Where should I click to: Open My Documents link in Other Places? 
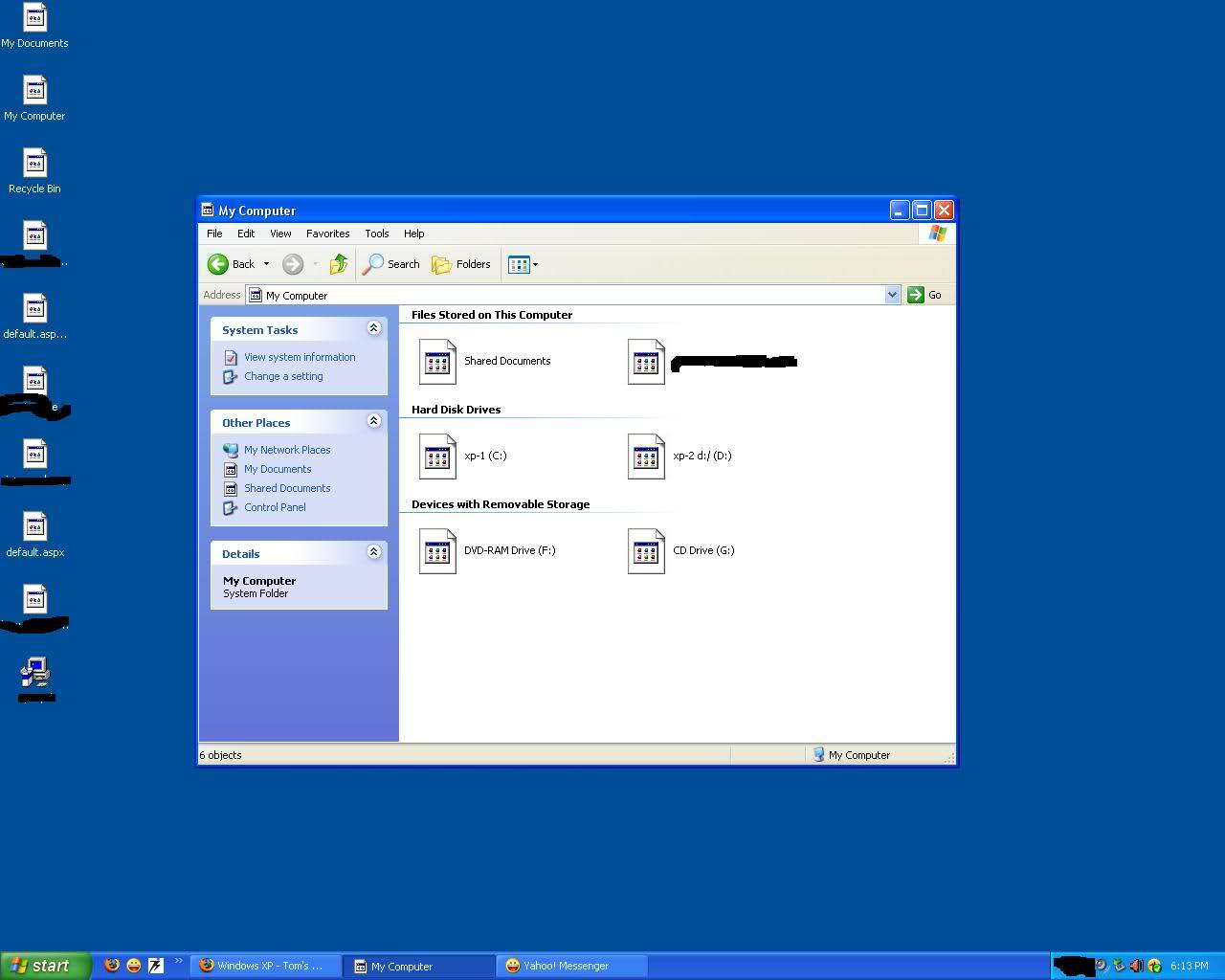[x=278, y=469]
